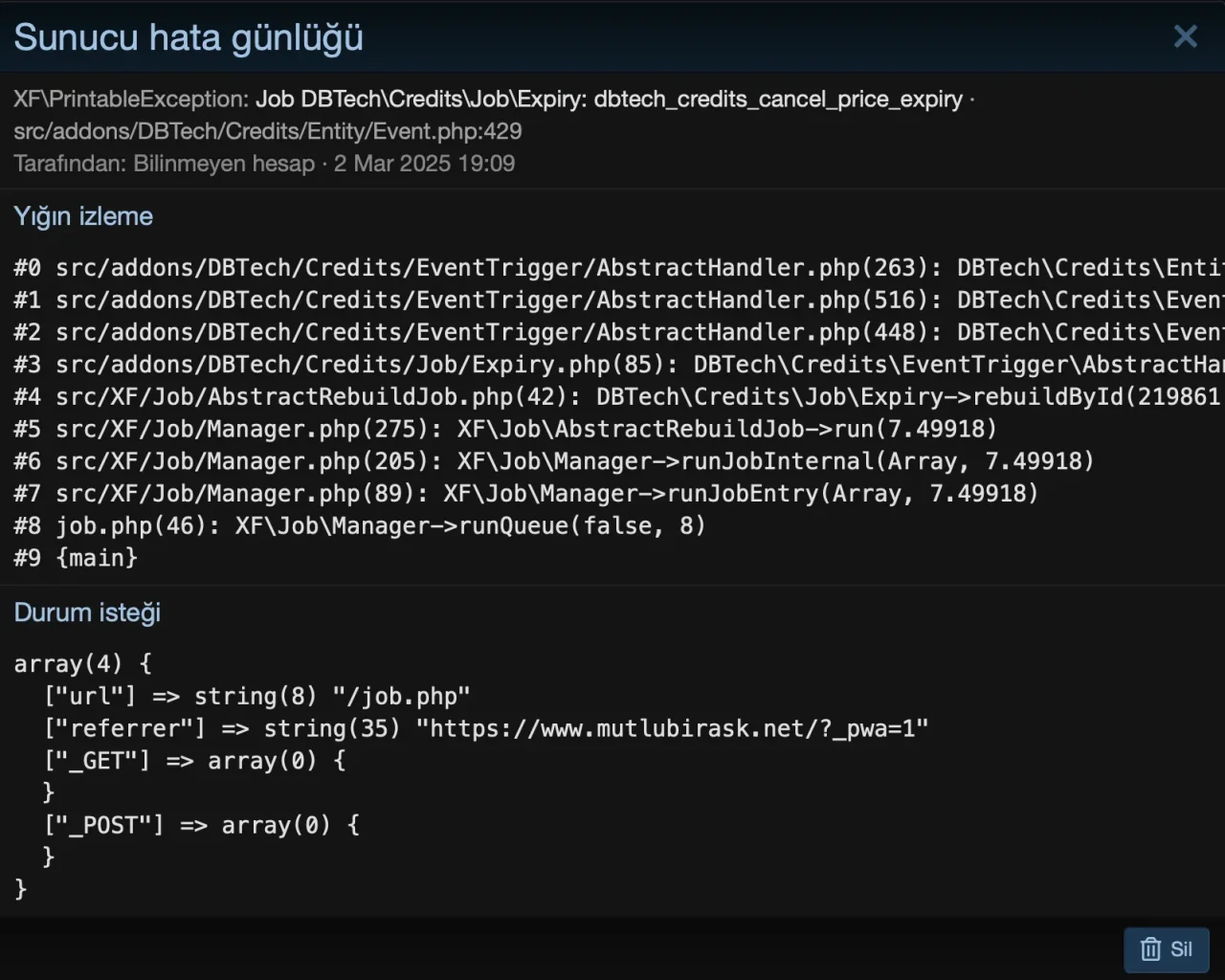
Task: Click stack trace line #9 {main}
Action: point(76,558)
